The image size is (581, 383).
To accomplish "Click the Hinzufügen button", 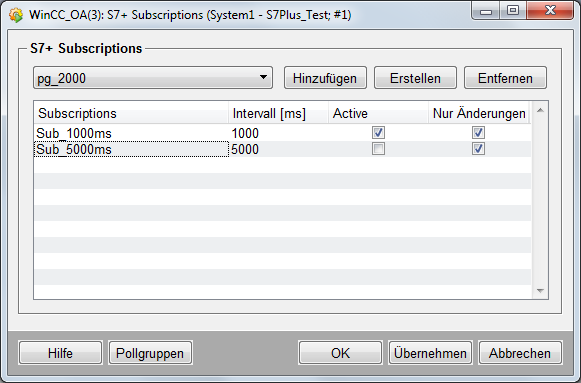I will [325, 78].
